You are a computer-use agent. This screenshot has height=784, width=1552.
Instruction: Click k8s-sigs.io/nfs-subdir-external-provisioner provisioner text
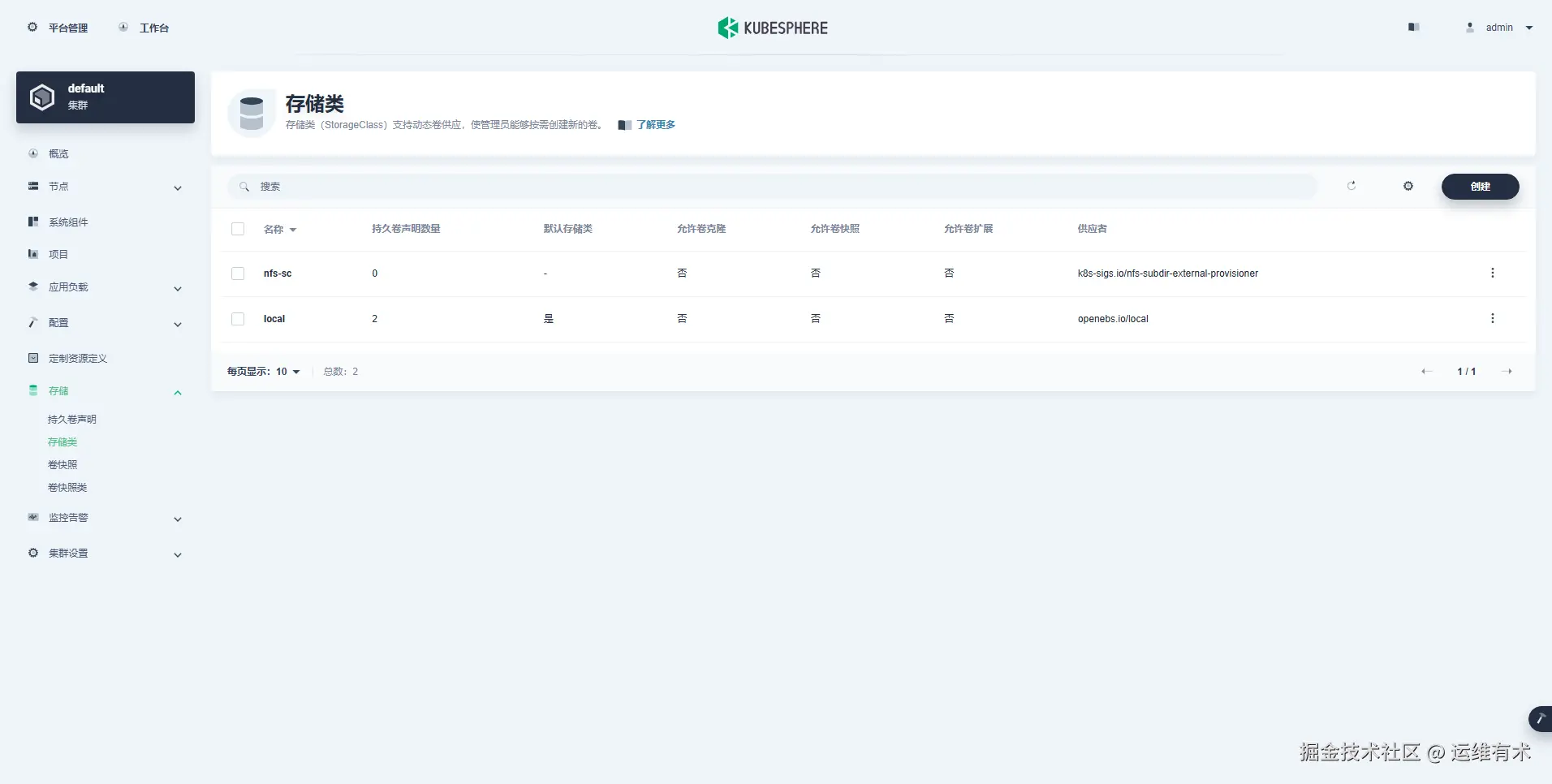click(1168, 274)
